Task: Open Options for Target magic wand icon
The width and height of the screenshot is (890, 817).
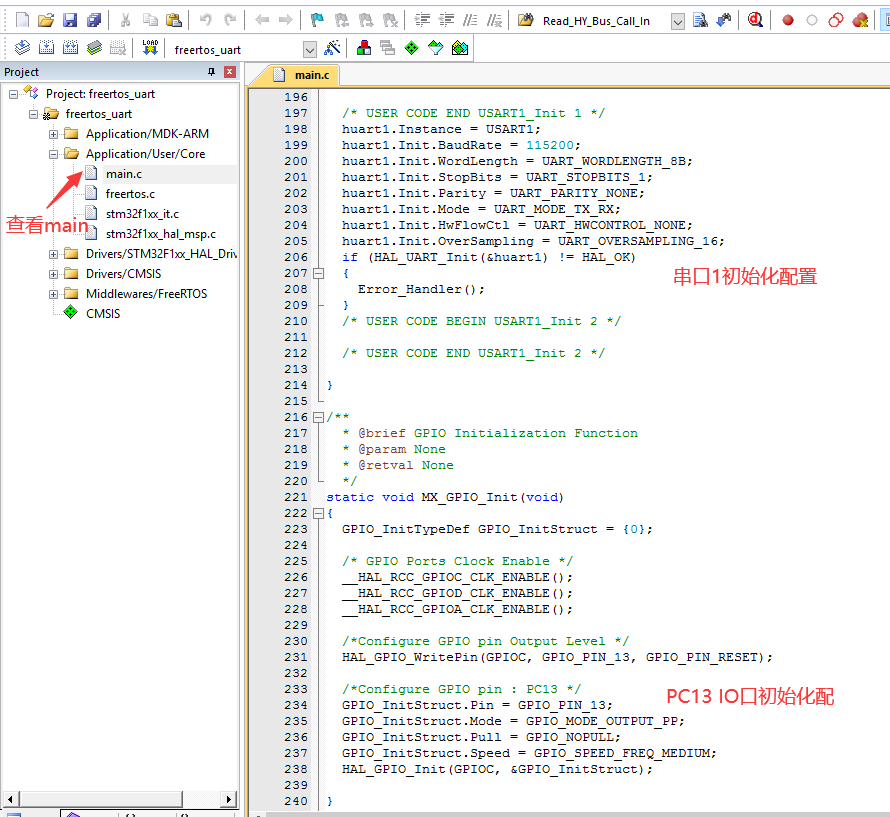Action: 332,48
